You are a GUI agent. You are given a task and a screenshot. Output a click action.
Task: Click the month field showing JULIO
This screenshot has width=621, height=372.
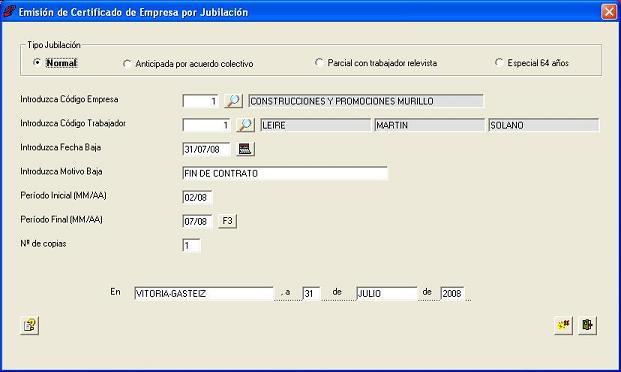387,294
